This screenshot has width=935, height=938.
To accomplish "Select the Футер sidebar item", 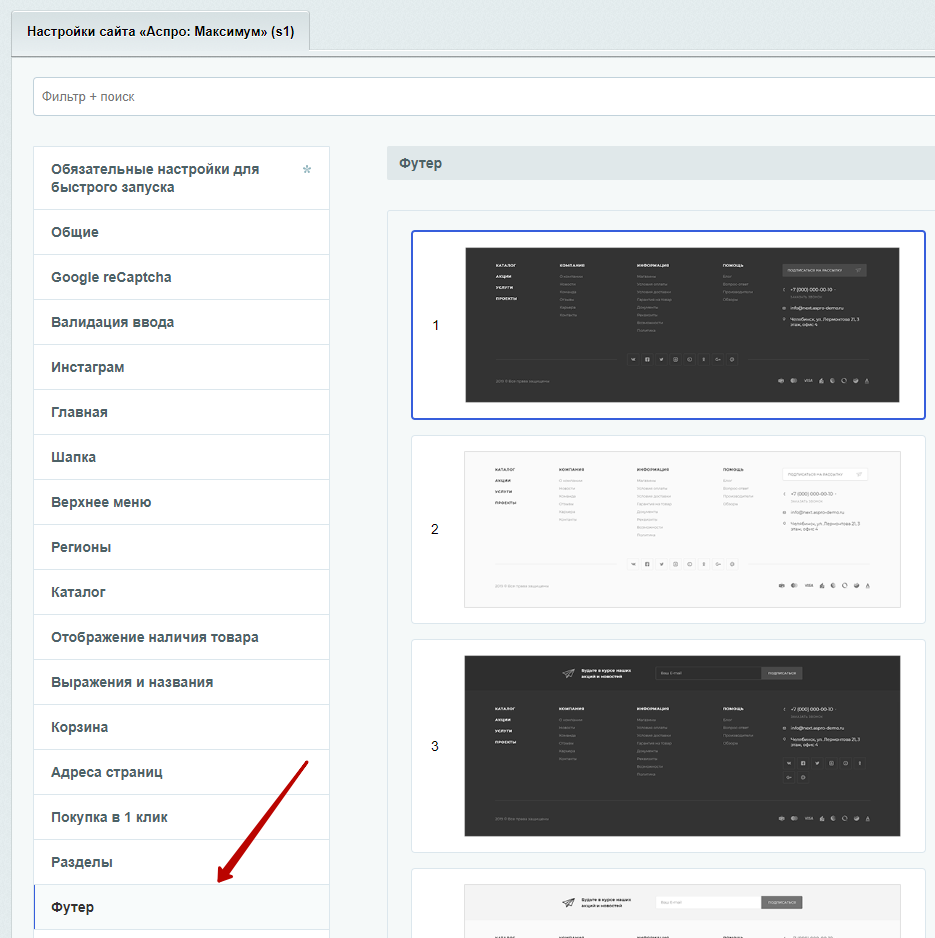I will [x=181, y=907].
